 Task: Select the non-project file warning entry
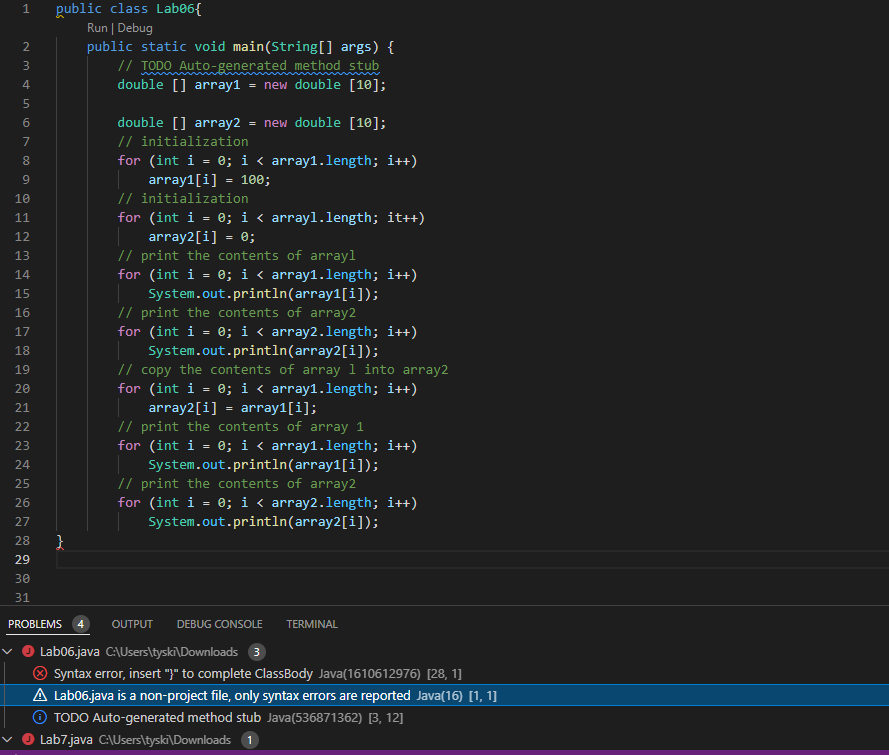(x=444, y=695)
